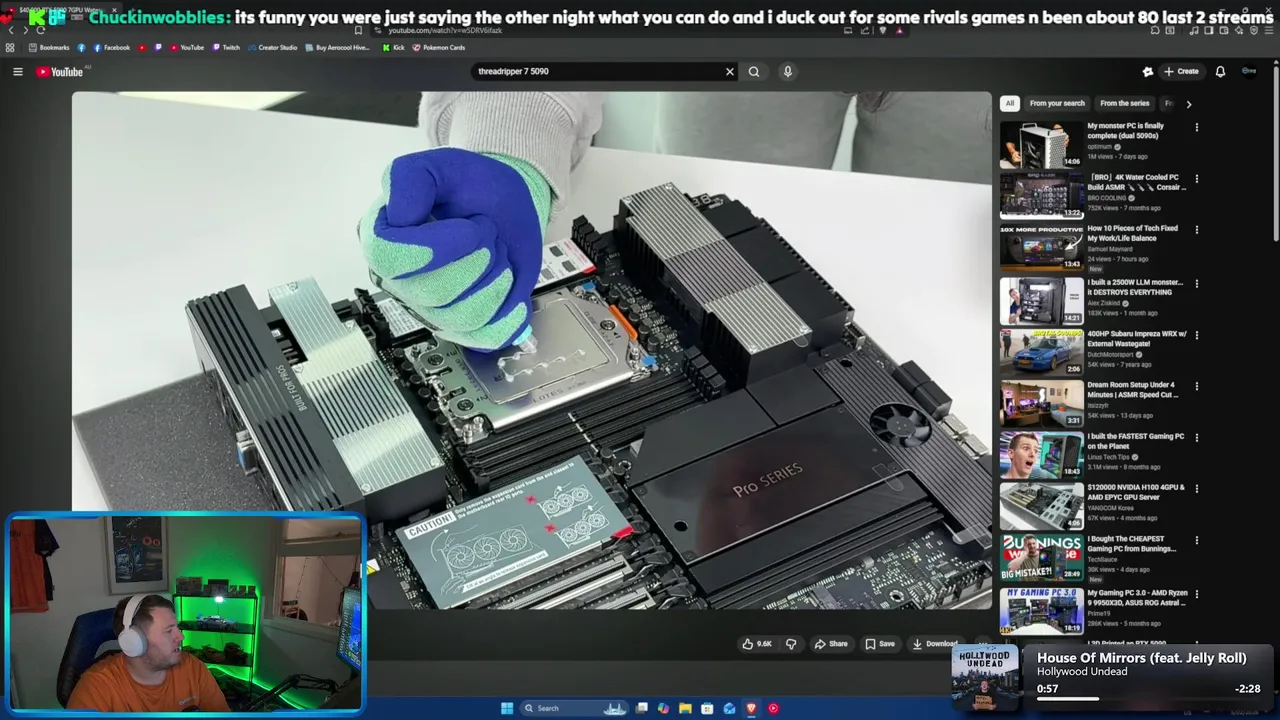The width and height of the screenshot is (1280, 720).
Task: Open the Windows Start menu
Action: click(x=507, y=708)
